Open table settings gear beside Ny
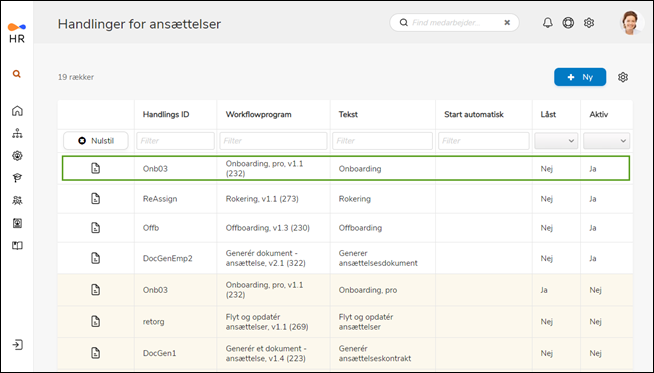 tap(623, 77)
